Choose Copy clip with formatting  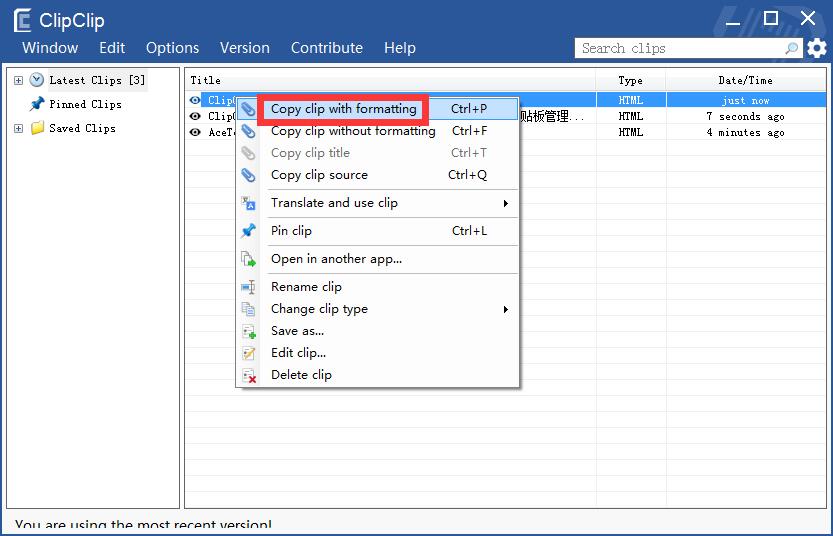coord(343,109)
